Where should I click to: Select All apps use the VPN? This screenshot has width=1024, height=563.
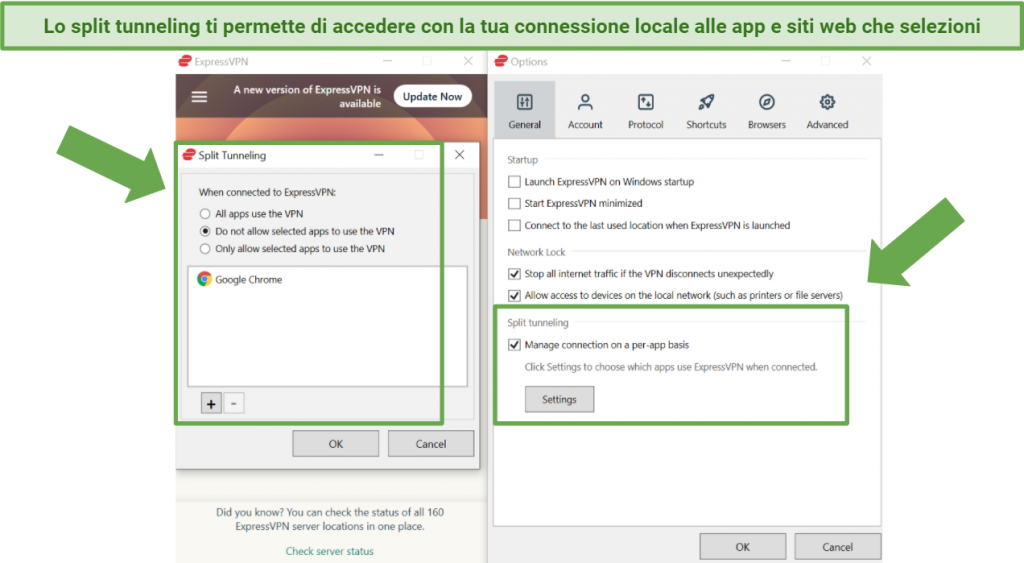click(205, 214)
